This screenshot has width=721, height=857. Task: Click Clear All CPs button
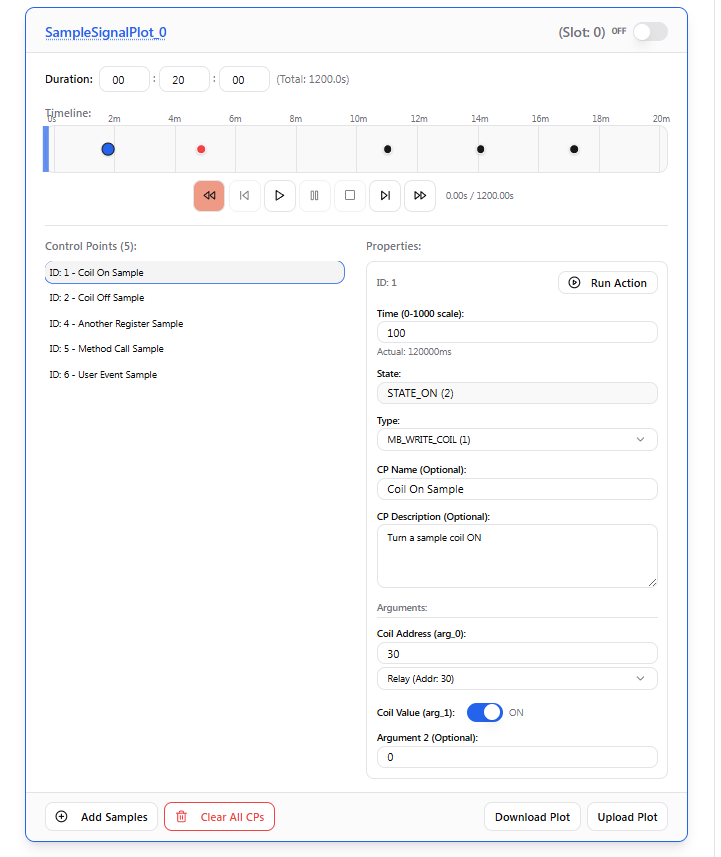click(219, 817)
